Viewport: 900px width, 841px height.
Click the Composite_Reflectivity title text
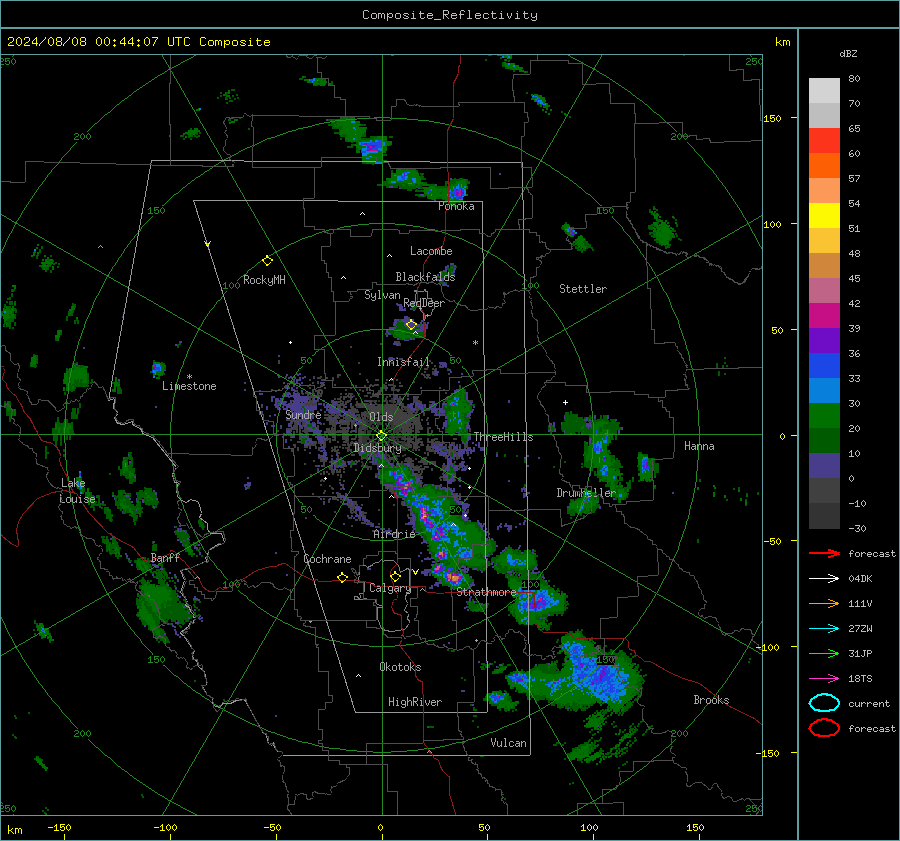coord(450,15)
